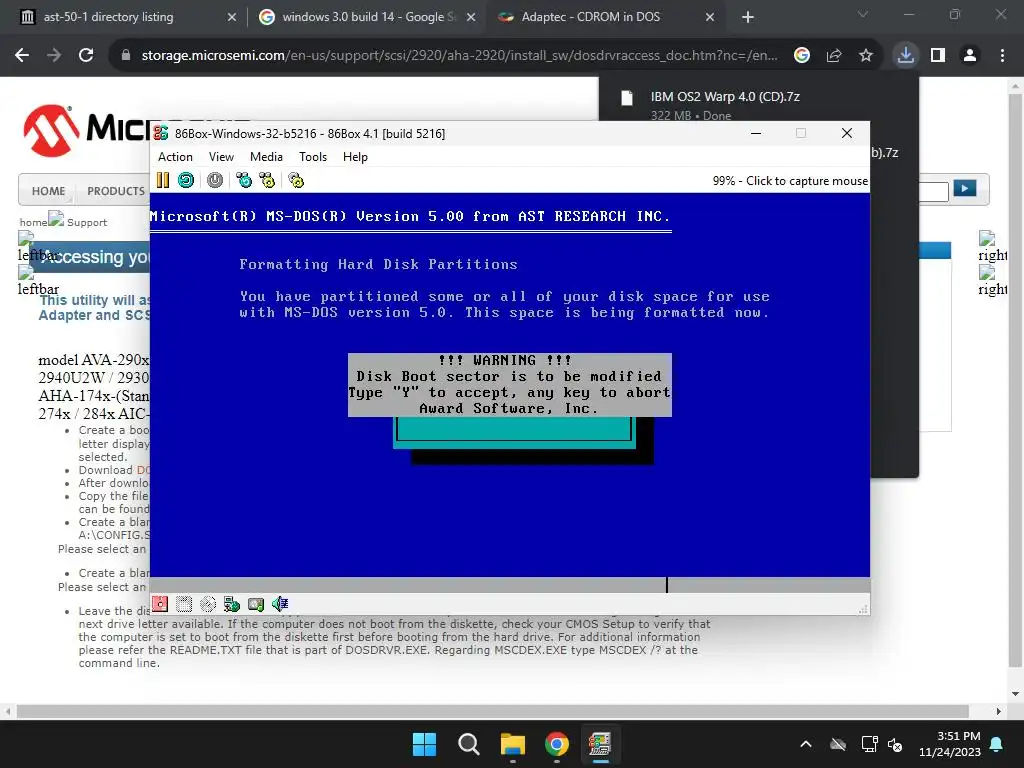
Task: Click the red floppy drive status icon
Action: 160,604
